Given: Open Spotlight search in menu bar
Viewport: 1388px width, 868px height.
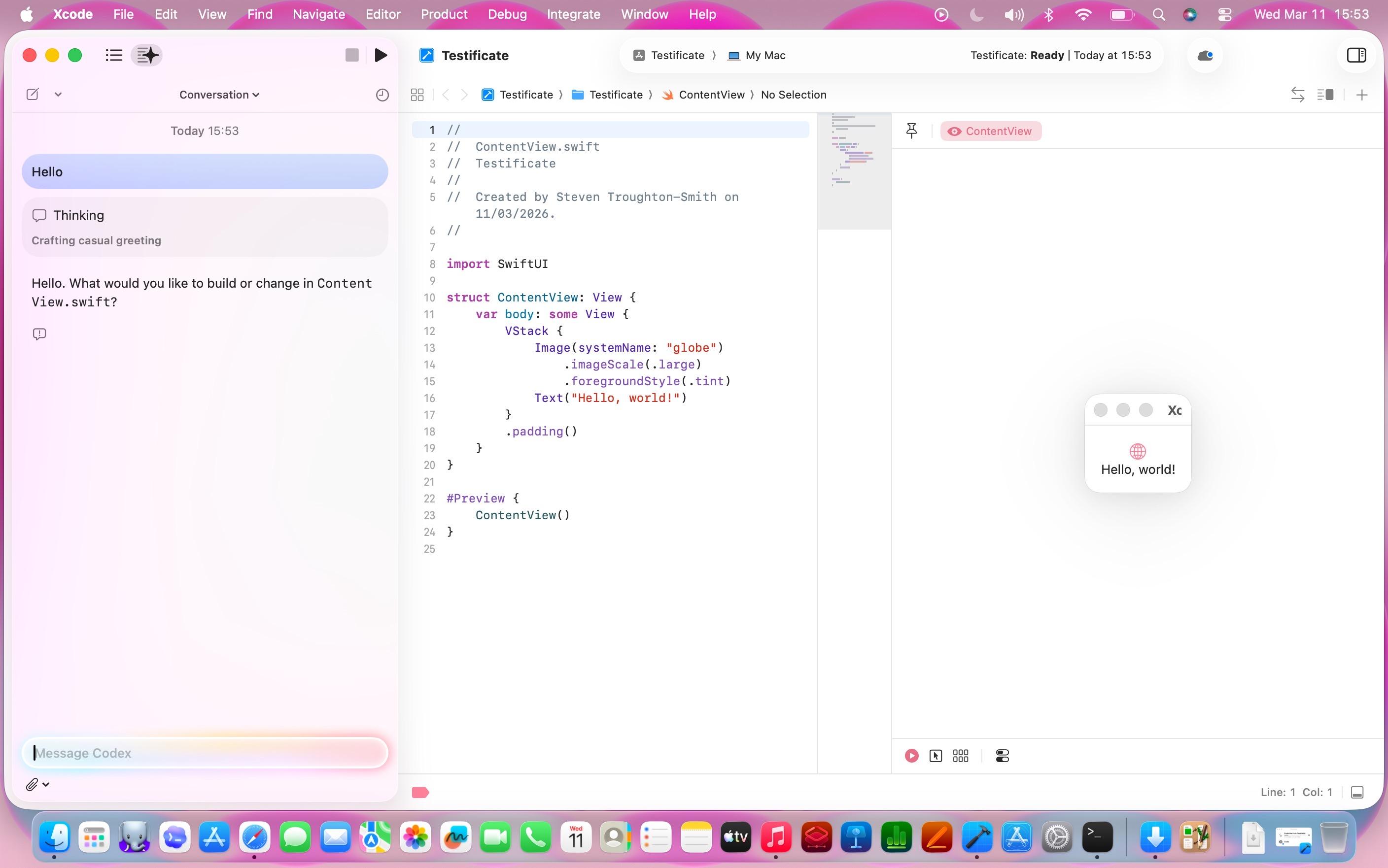Looking at the screenshot, I should 1158,14.
